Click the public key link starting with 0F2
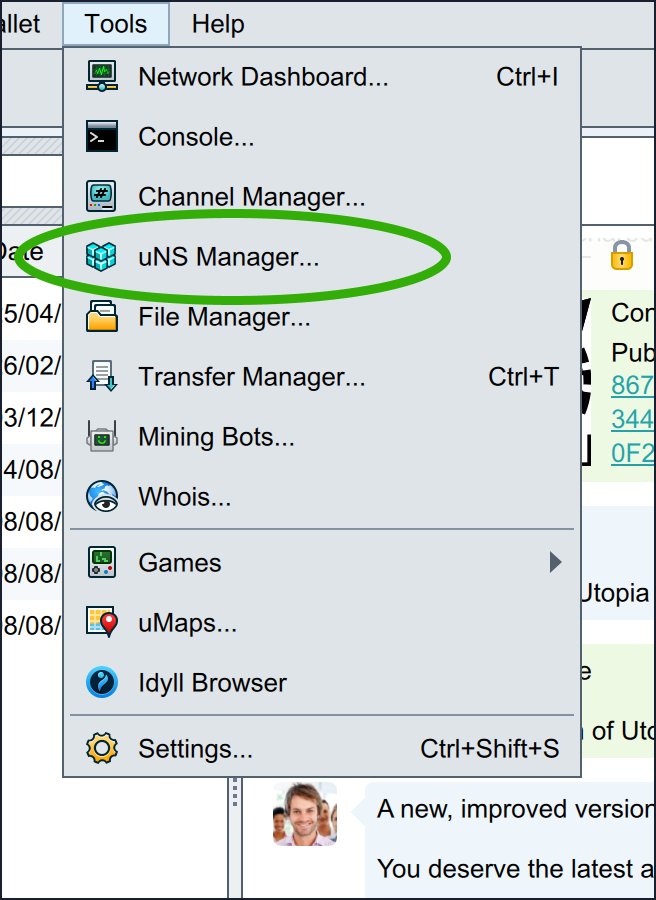 [632, 453]
